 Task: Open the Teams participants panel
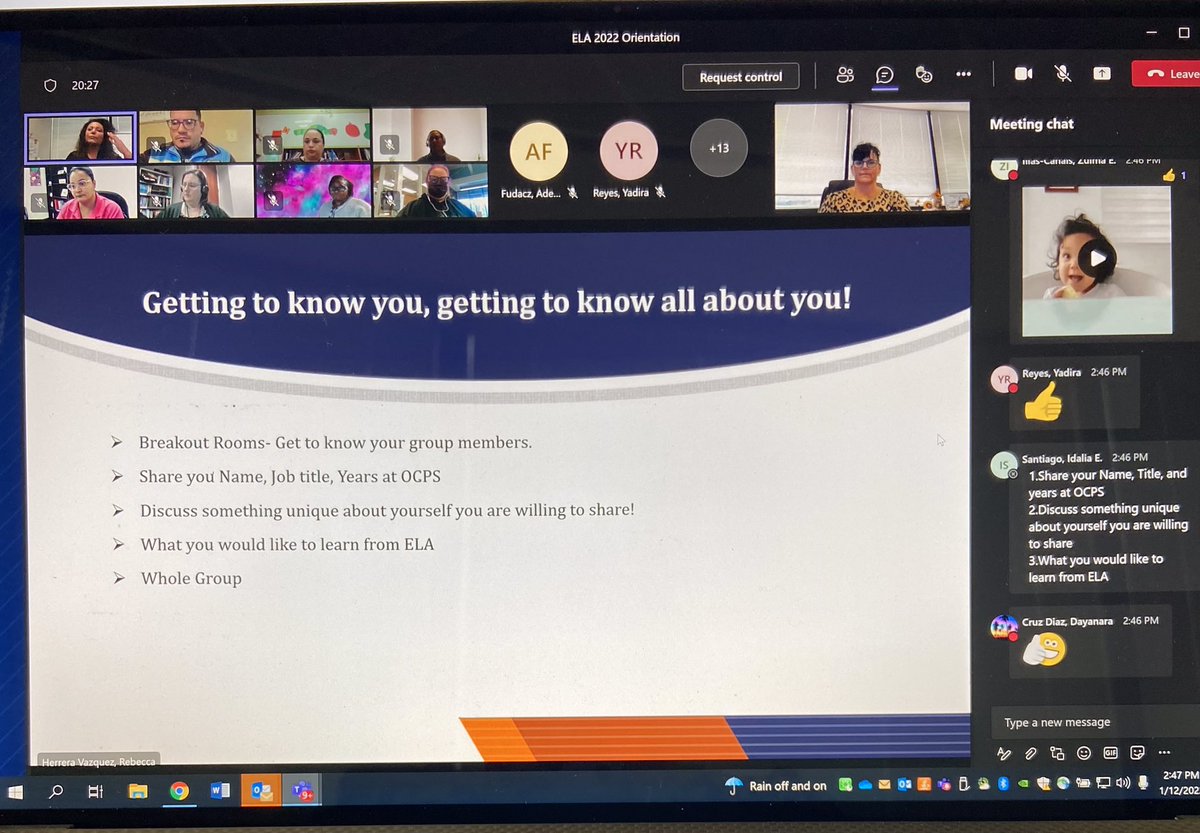pos(846,75)
